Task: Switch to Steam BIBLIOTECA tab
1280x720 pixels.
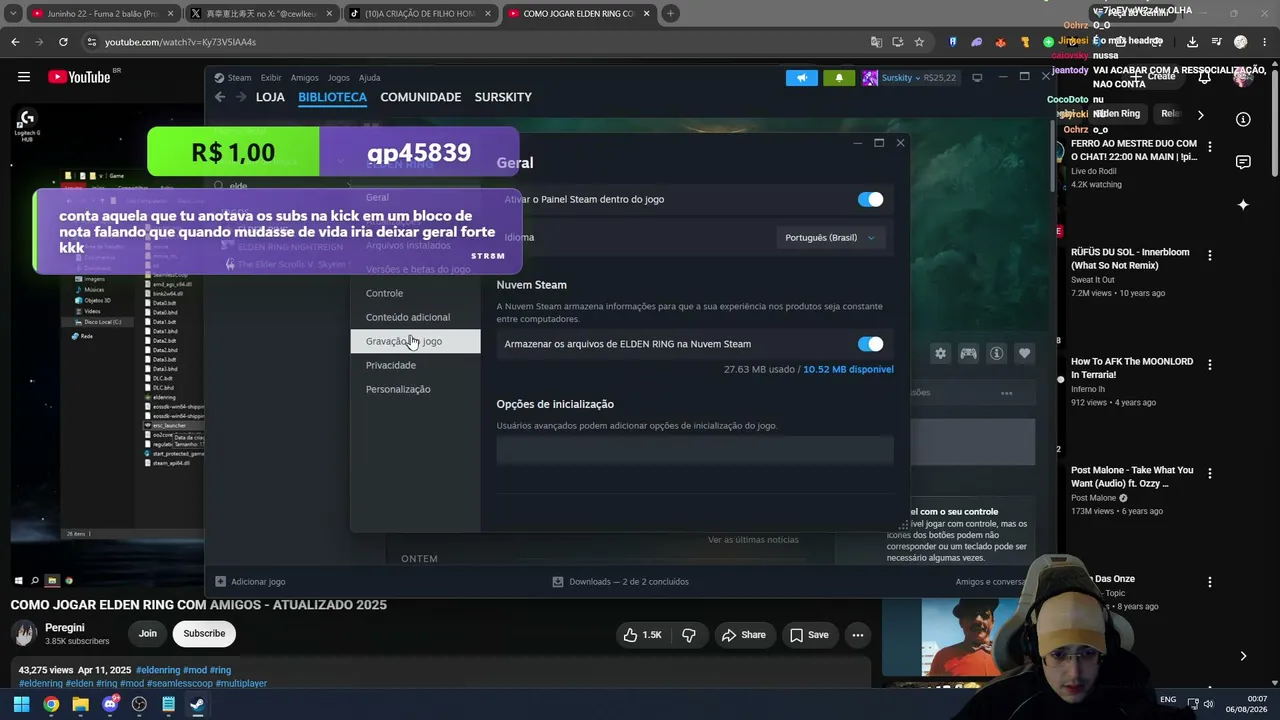Action: (x=332, y=97)
